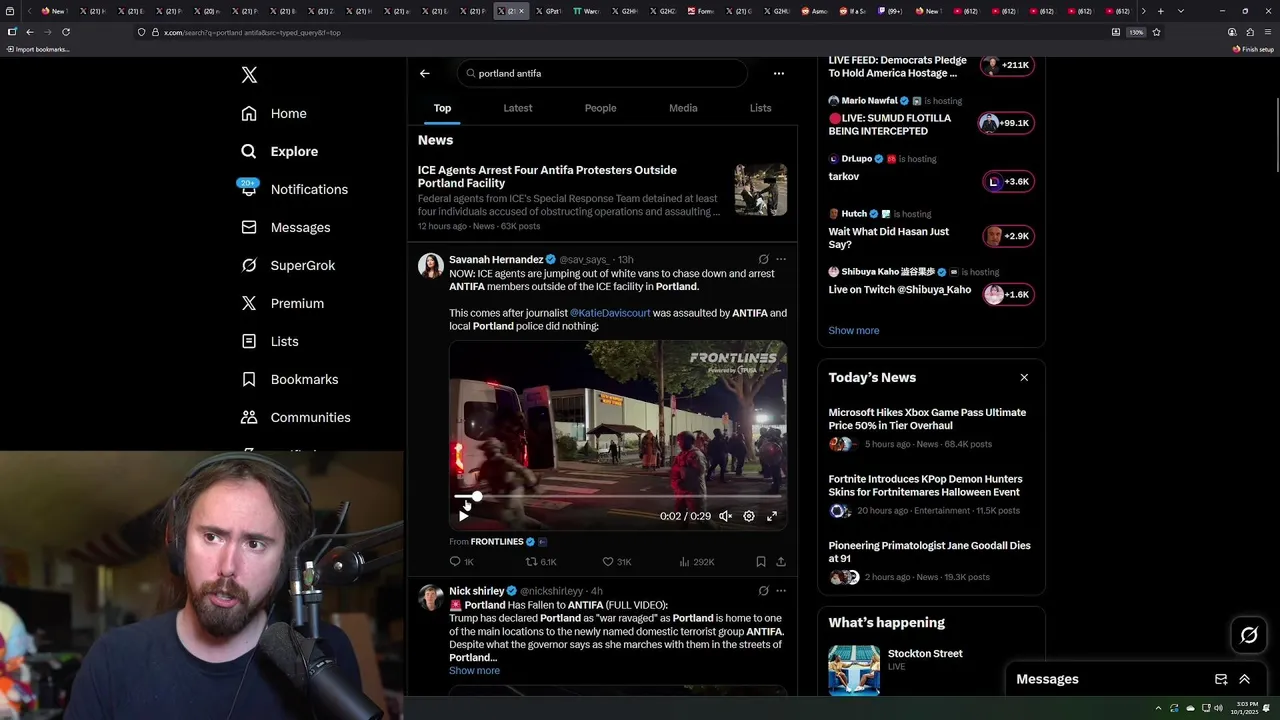Click the back arrow beside search box

(x=424, y=73)
